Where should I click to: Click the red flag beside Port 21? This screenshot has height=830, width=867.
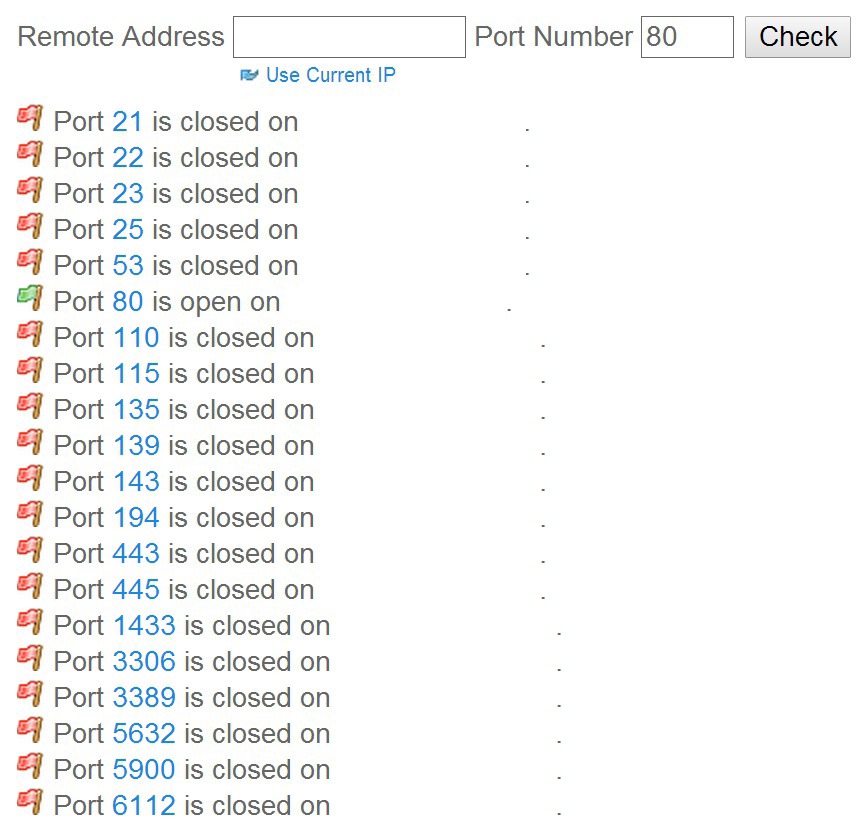(30, 118)
